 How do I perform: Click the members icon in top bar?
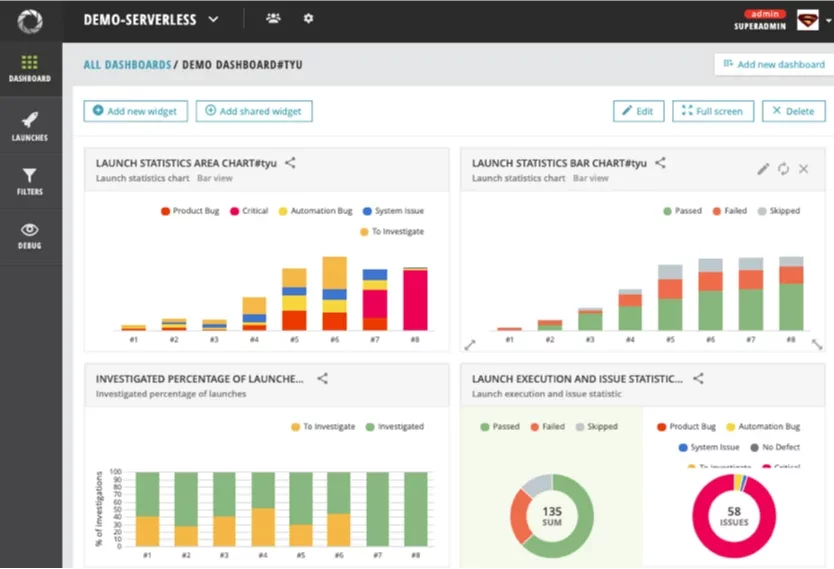[x=273, y=19]
